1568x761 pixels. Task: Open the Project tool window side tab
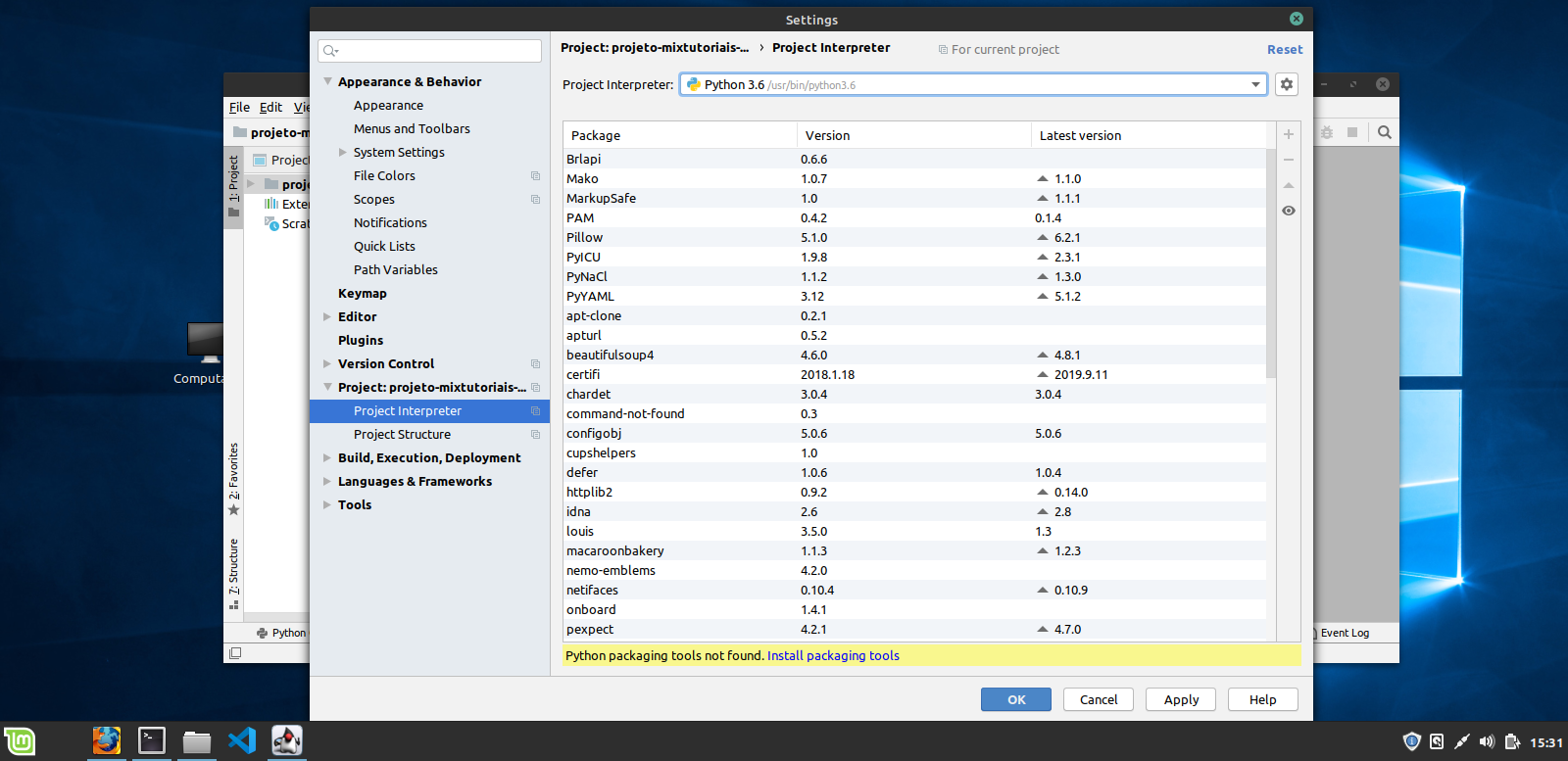(233, 186)
